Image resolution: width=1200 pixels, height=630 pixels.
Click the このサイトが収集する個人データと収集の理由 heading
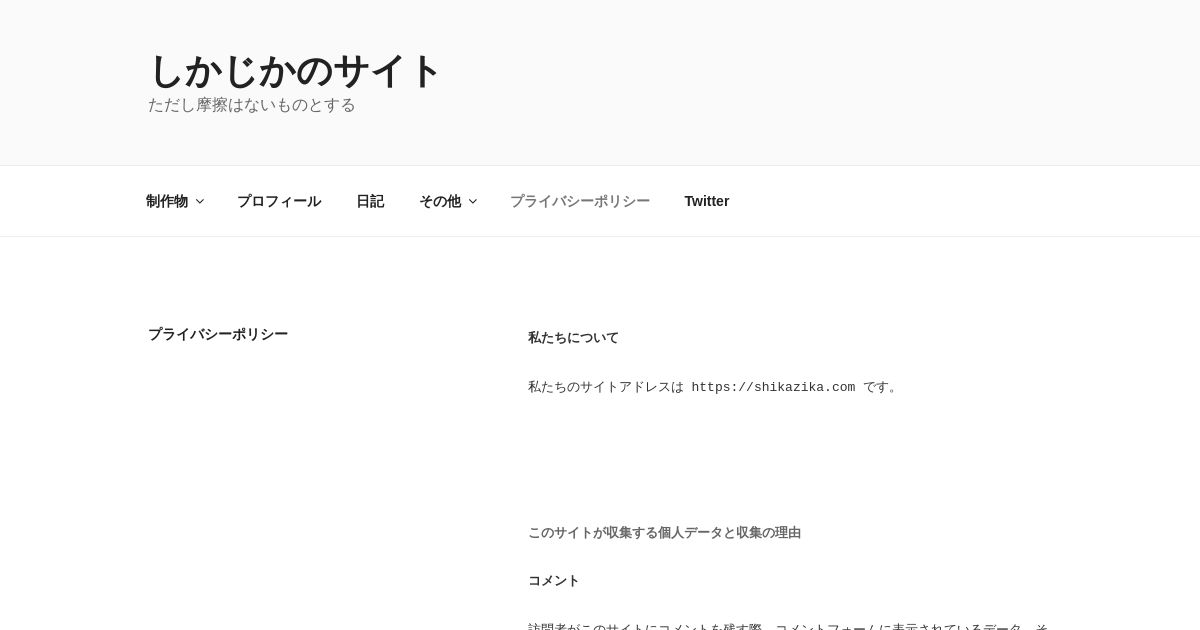pos(664,533)
